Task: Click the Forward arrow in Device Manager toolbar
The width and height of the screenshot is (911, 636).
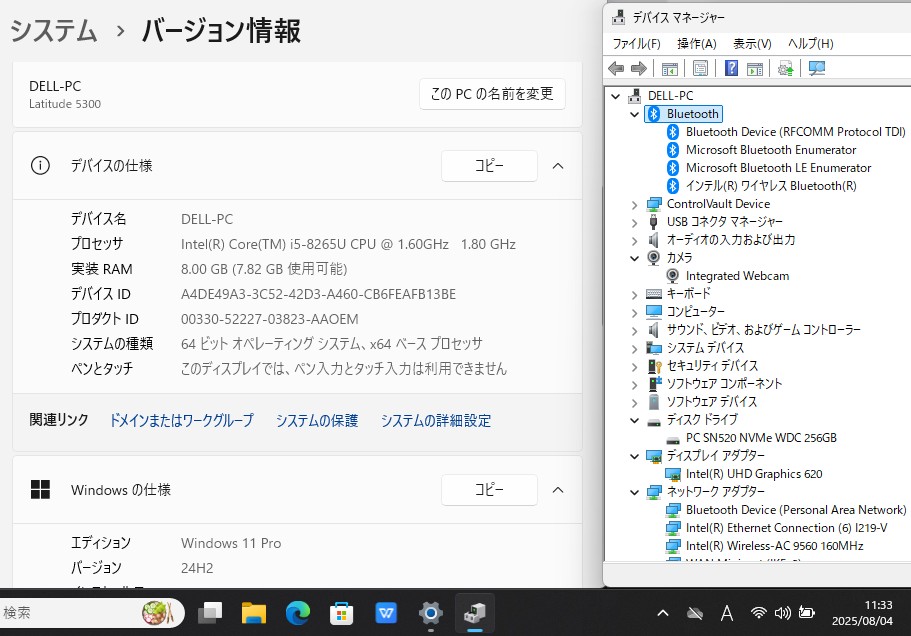Action: (x=639, y=69)
